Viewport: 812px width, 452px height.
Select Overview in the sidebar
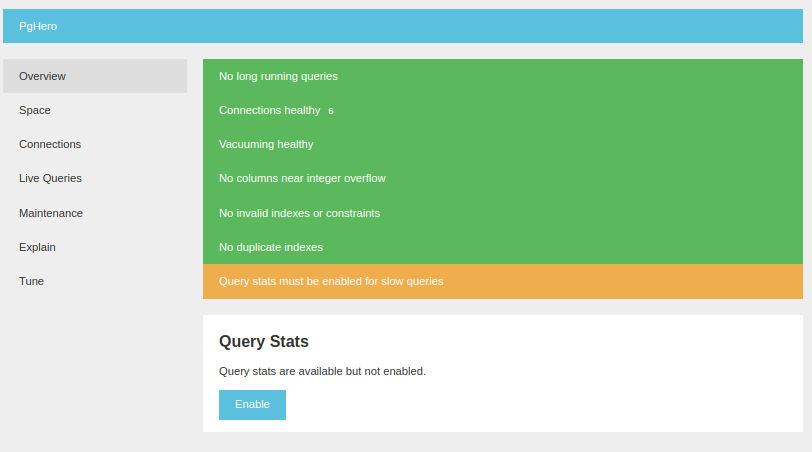[42, 76]
